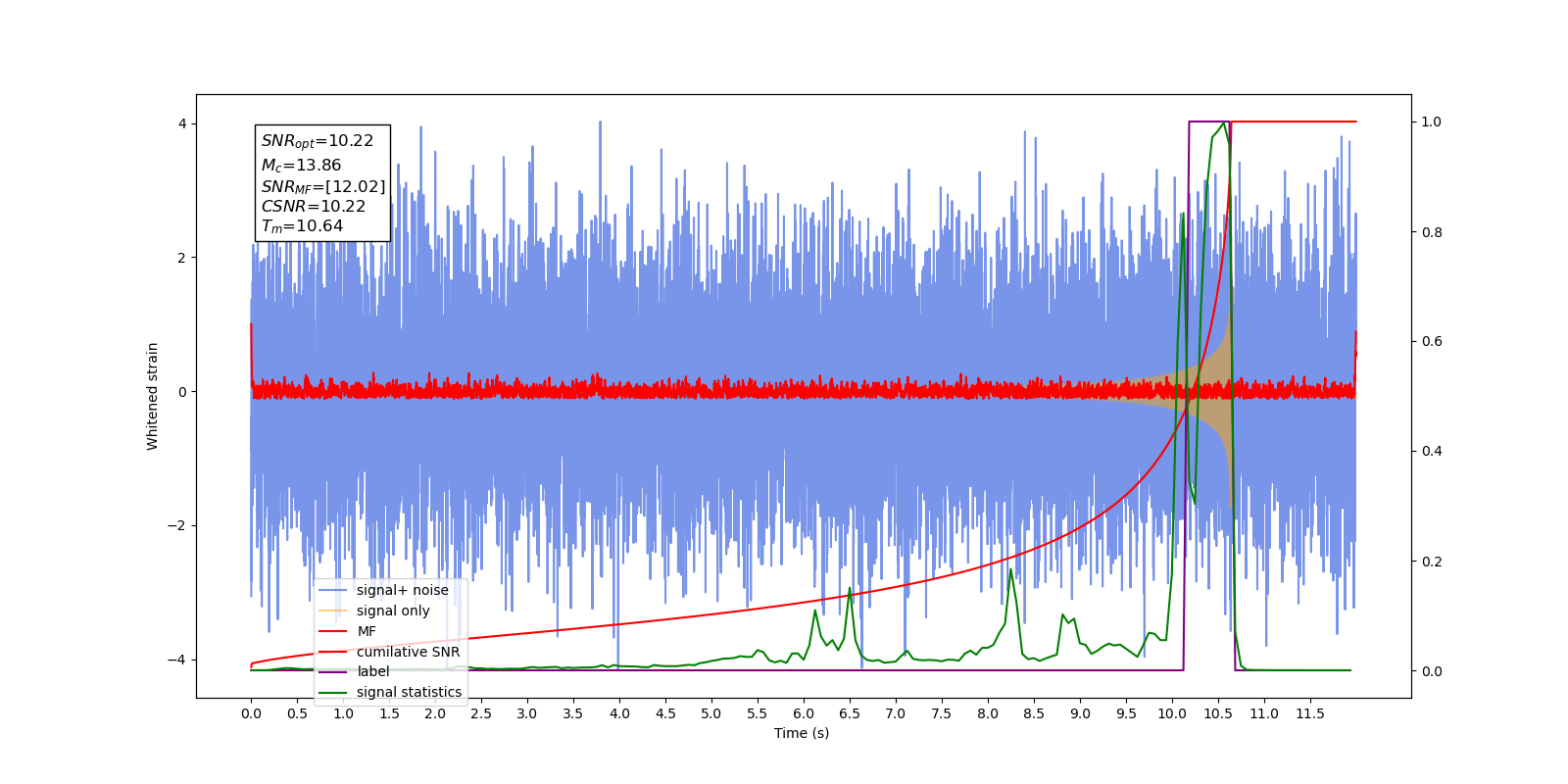Click the 'Time (s)' x-axis label

click(802, 733)
